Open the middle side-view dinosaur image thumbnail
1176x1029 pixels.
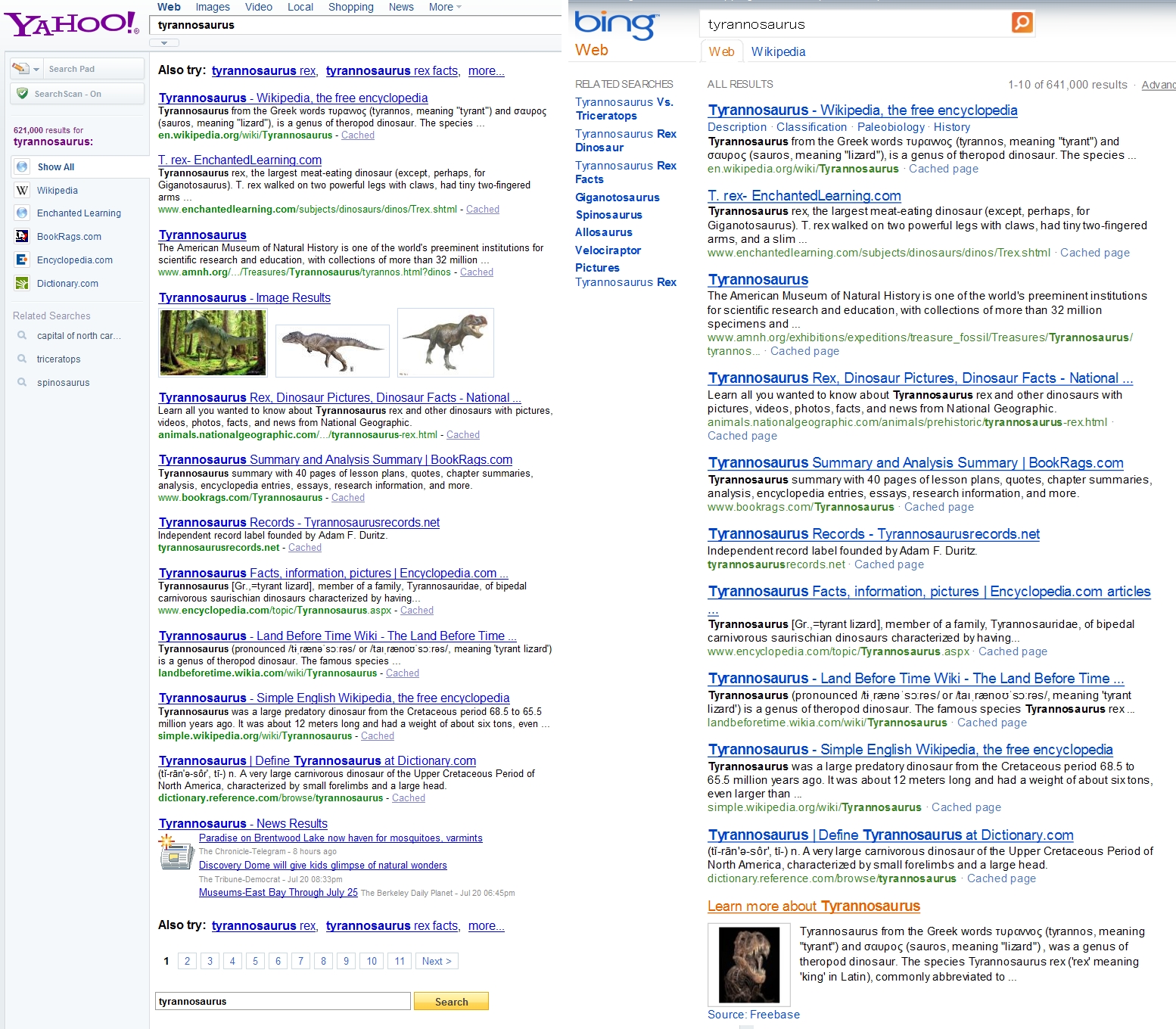click(x=332, y=350)
